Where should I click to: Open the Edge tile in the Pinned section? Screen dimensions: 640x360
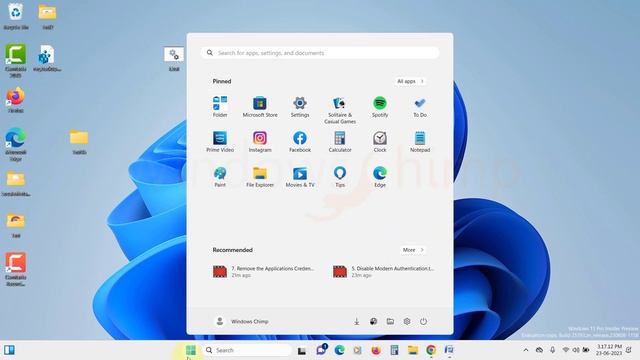pyautogui.click(x=380, y=177)
